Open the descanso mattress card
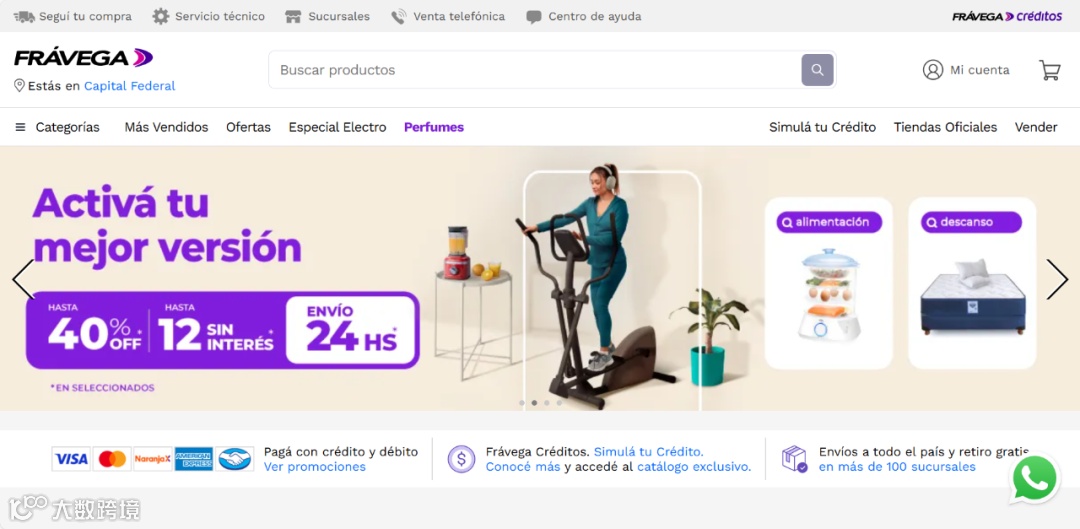This screenshot has width=1080, height=529. coord(973,283)
